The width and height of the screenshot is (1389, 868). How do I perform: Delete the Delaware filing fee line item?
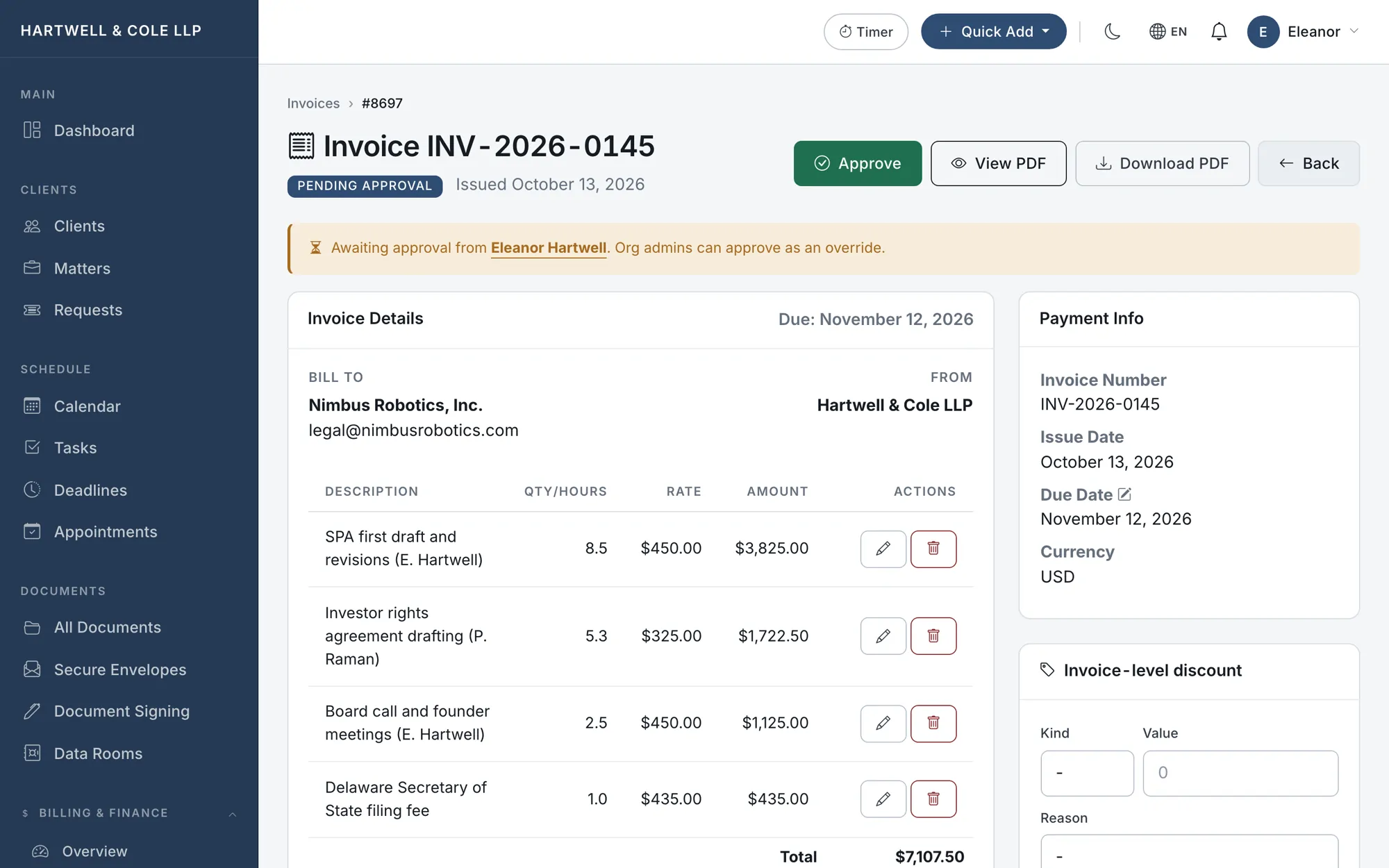(x=933, y=799)
